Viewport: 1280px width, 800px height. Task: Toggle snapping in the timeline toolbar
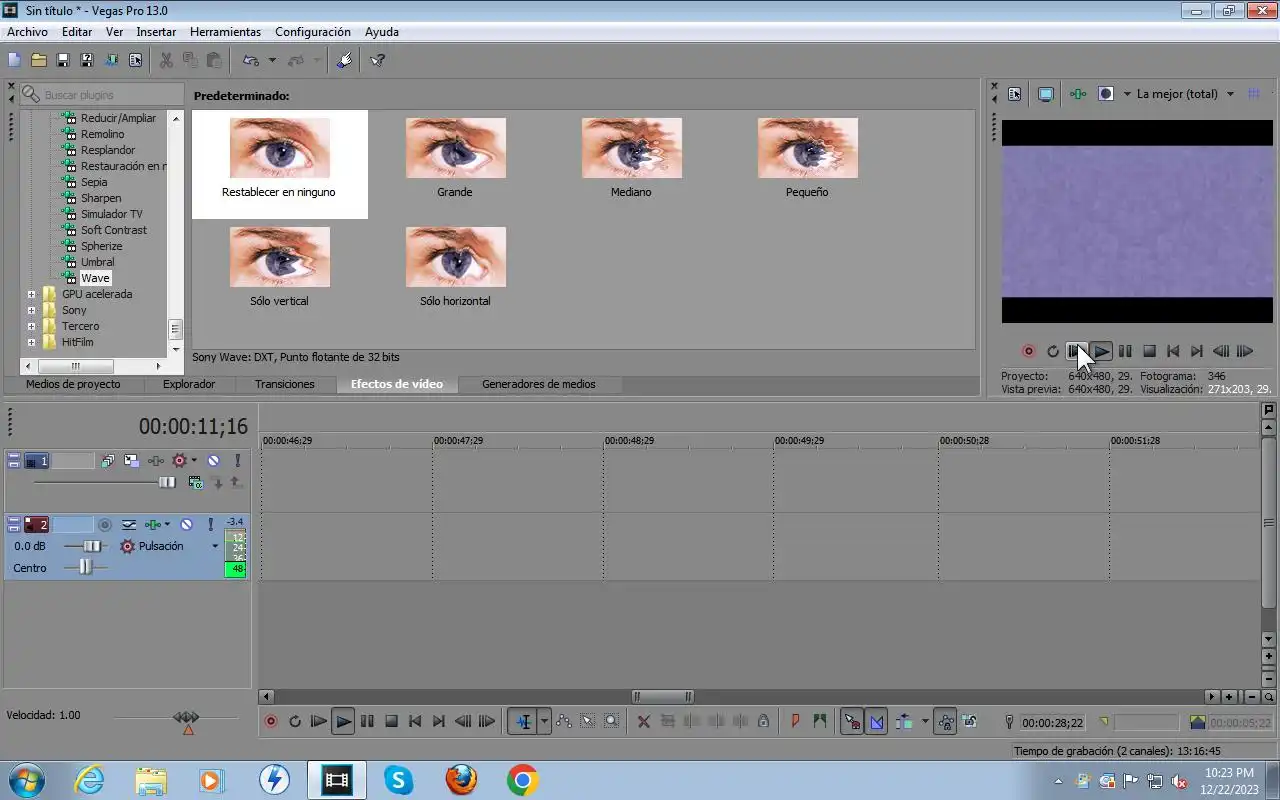tap(852, 721)
